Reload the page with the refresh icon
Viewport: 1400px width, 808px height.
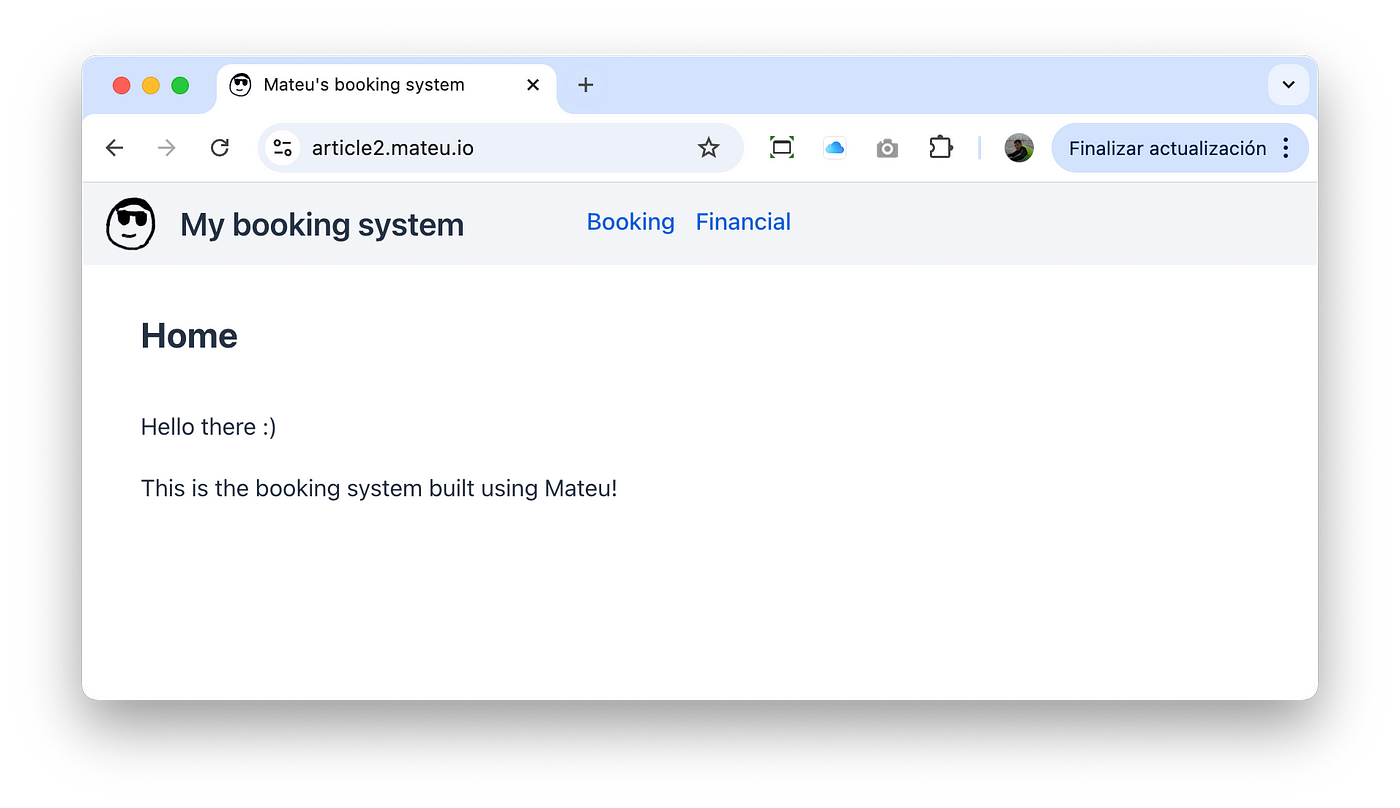click(x=220, y=148)
